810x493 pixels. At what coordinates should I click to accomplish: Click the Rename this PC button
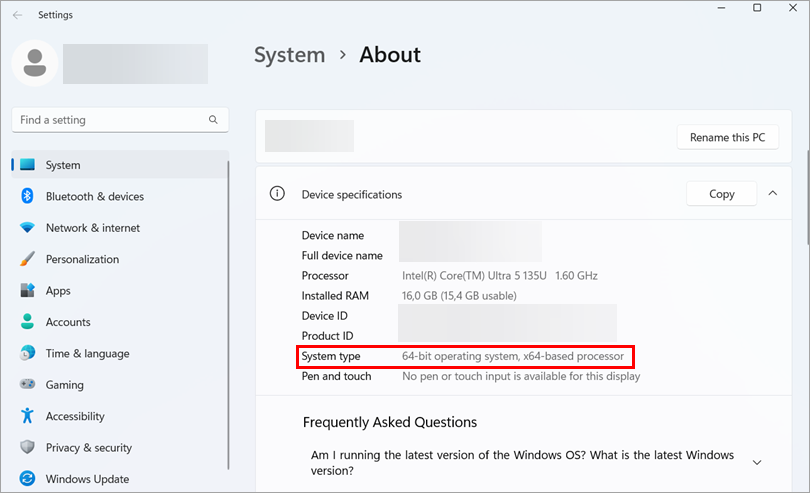tap(727, 138)
